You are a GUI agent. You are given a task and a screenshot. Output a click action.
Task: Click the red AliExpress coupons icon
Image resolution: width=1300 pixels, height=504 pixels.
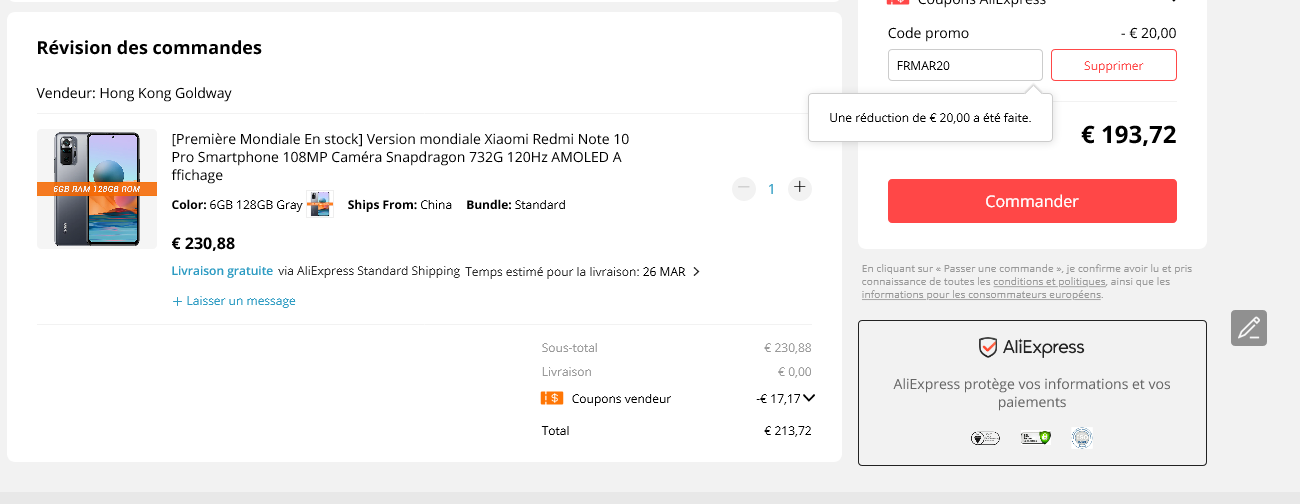[898, 3]
